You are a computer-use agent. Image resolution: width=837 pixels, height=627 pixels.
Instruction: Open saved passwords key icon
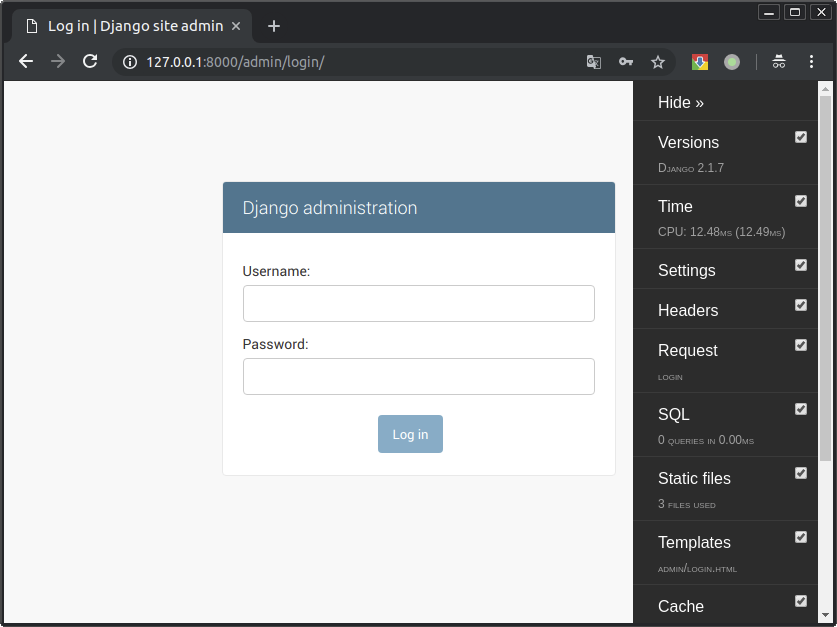coord(626,62)
